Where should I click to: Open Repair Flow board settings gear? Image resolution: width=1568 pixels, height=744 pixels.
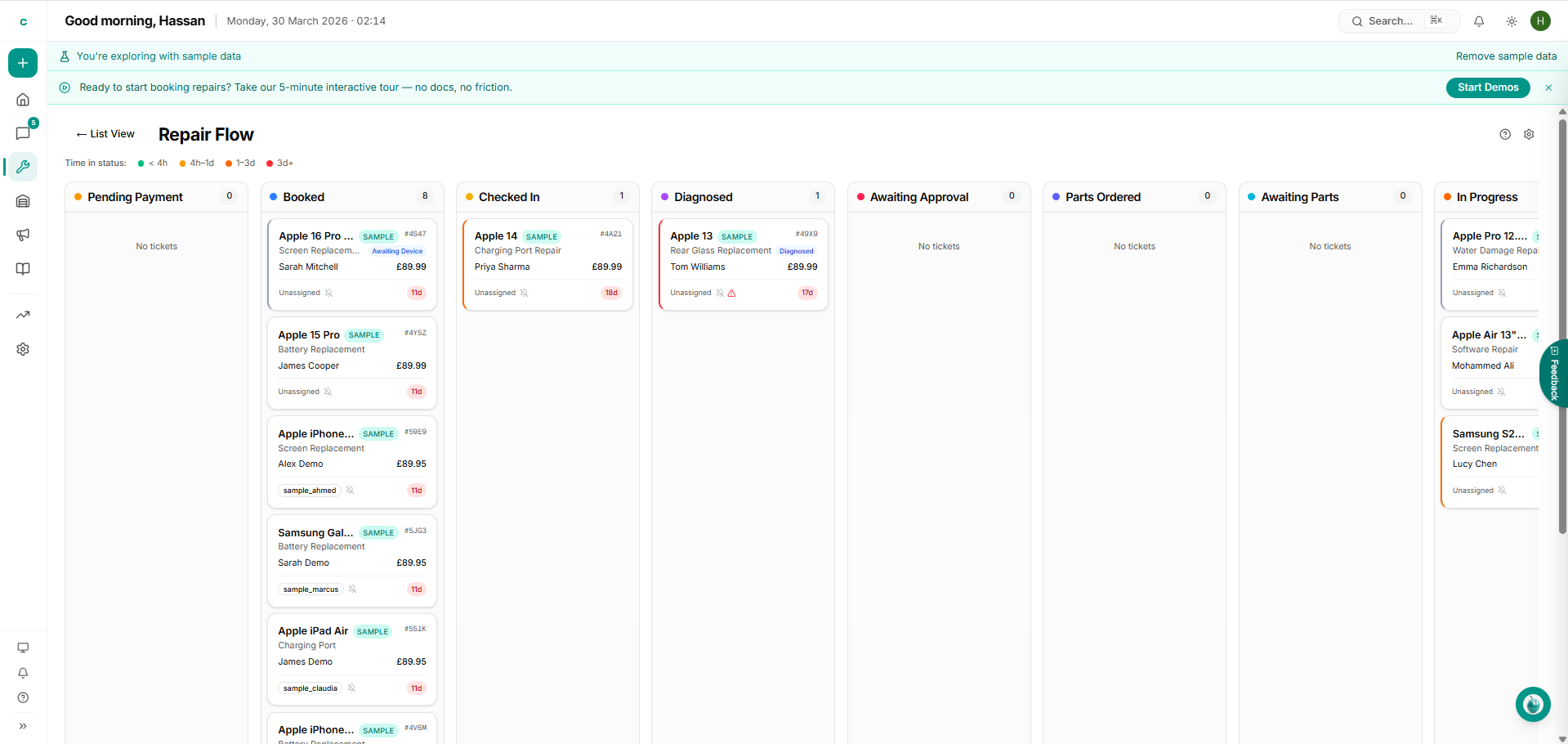pos(1529,135)
